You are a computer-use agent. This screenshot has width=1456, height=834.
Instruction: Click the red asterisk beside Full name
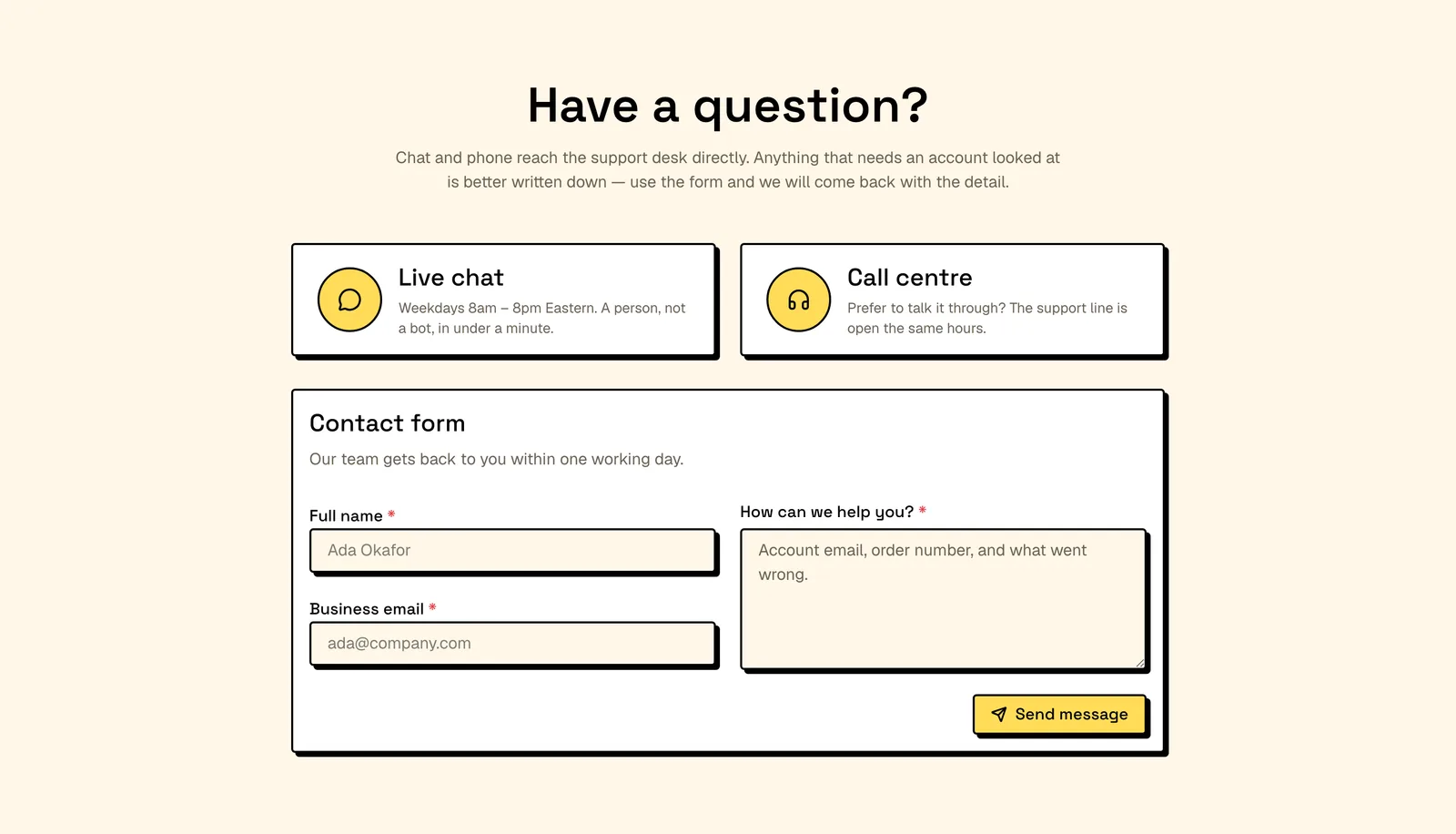point(391,514)
